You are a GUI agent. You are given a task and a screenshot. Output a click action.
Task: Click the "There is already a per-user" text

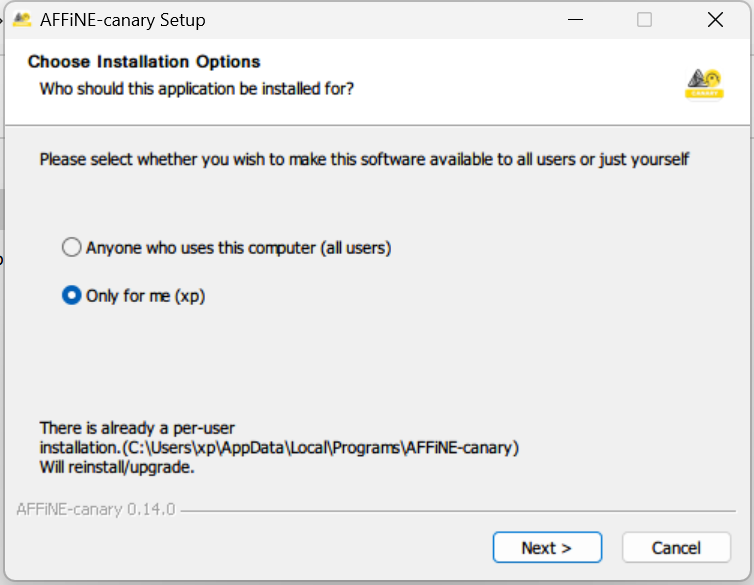[137, 428]
